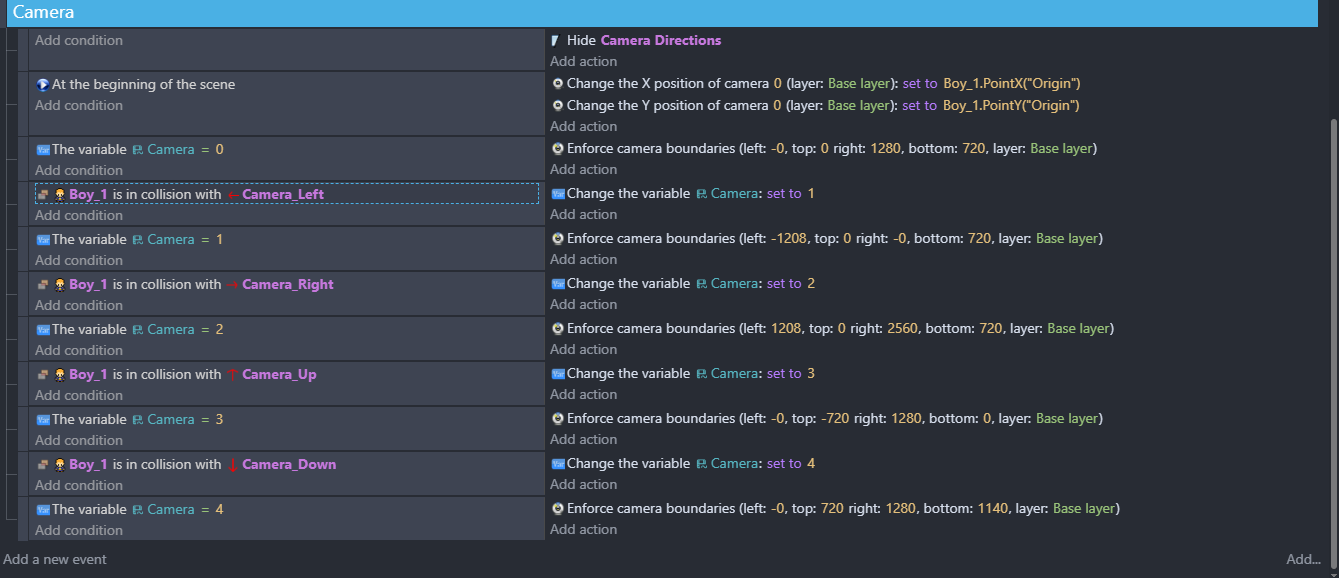Viewport: 1339px width, 578px height.
Task: Click the camera icon on the first 'Enforce camera boundaries' action
Action: [557, 148]
